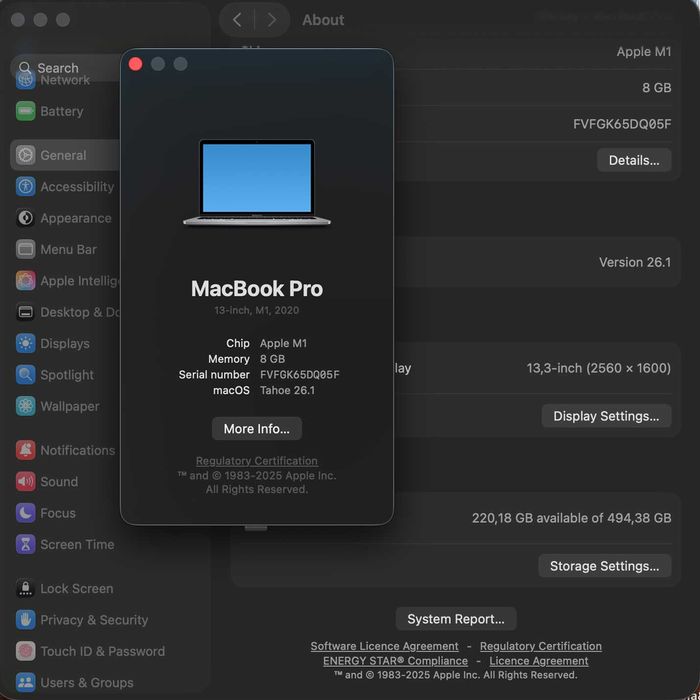Open Accessibility settings icon
The width and height of the screenshot is (700, 700).
click(25, 186)
